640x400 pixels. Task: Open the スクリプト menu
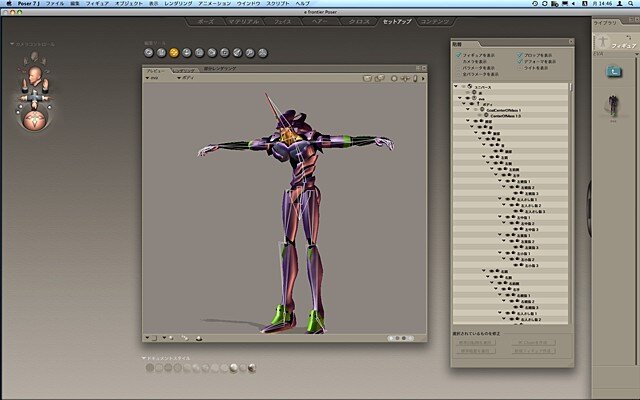pyautogui.click(x=278, y=3)
